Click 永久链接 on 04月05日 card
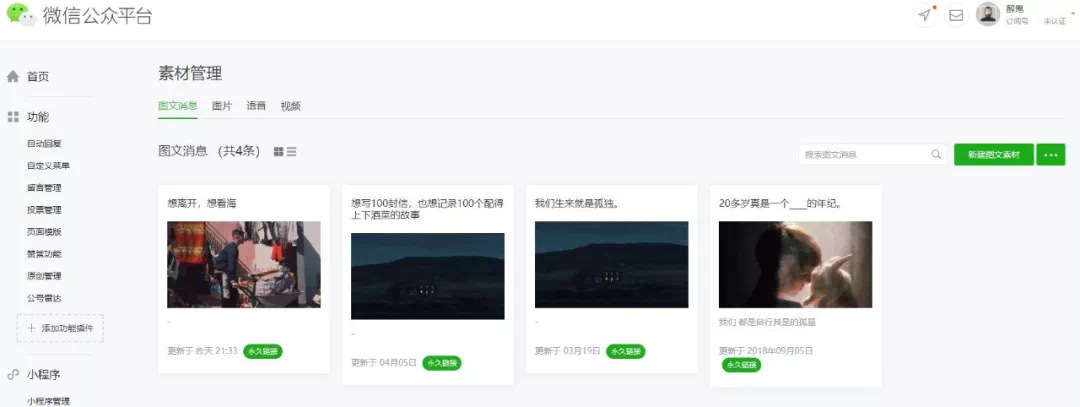Screen dimensions: 1080x407 coord(442,363)
